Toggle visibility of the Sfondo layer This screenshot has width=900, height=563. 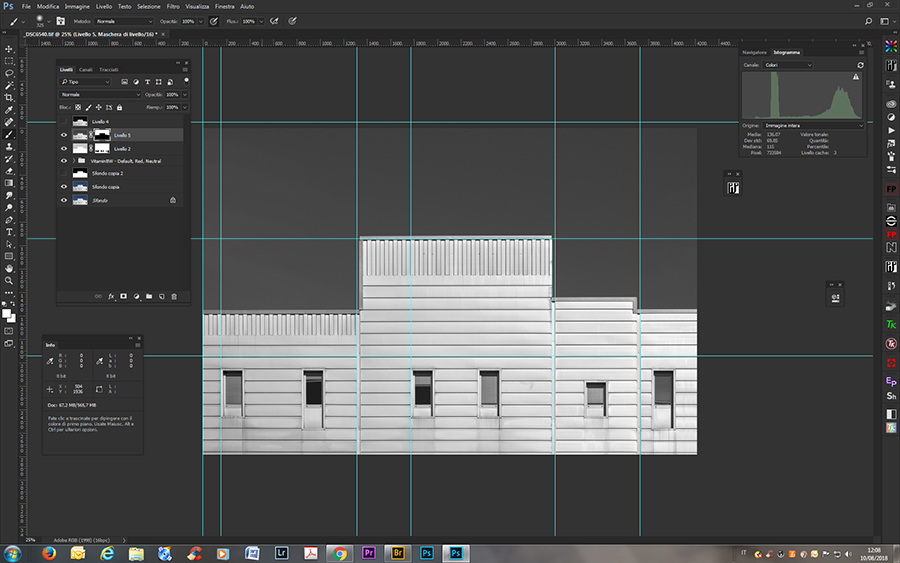(x=64, y=200)
